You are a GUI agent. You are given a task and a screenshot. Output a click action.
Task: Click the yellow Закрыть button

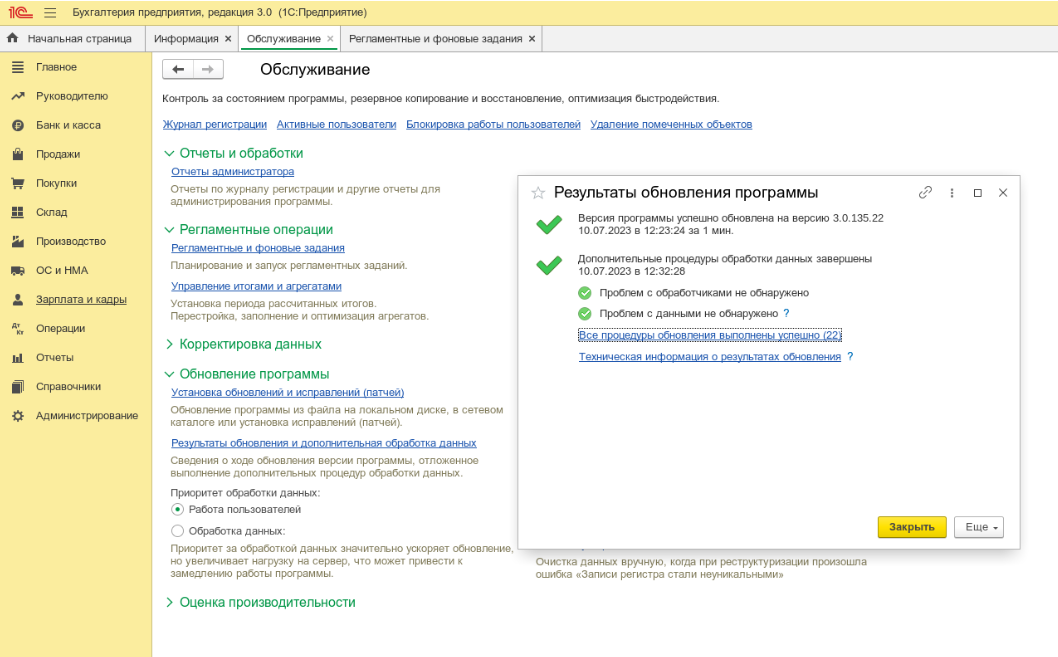point(912,527)
